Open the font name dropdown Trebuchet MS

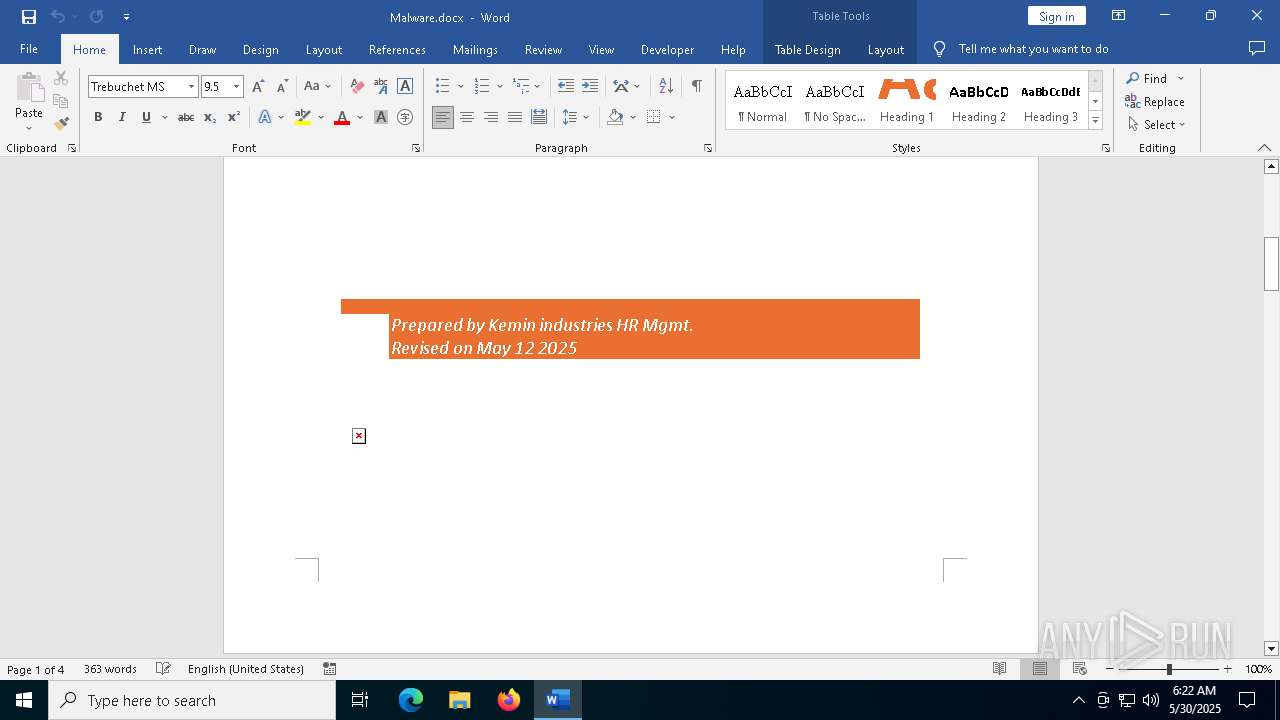pos(191,87)
